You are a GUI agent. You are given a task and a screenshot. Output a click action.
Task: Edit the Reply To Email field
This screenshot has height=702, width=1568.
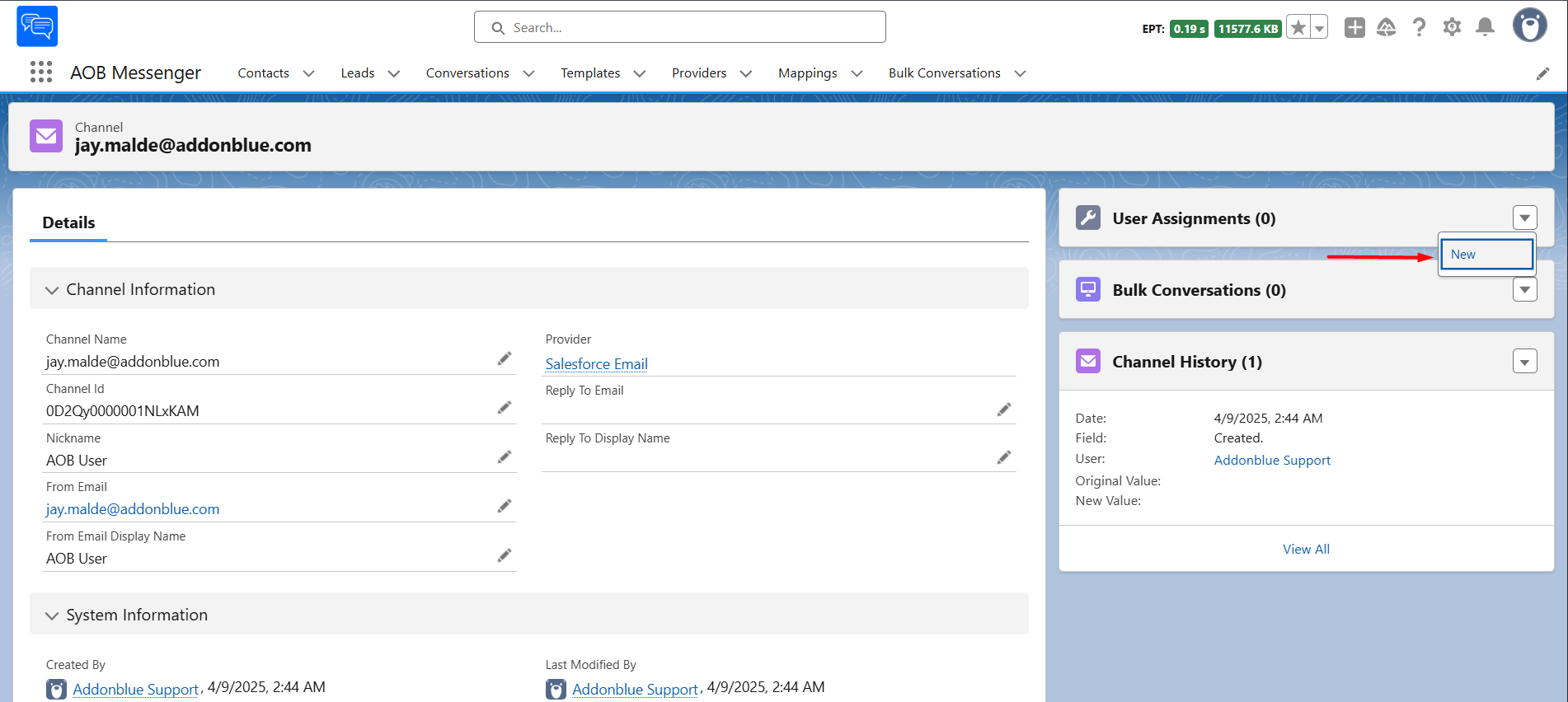(x=1004, y=409)
